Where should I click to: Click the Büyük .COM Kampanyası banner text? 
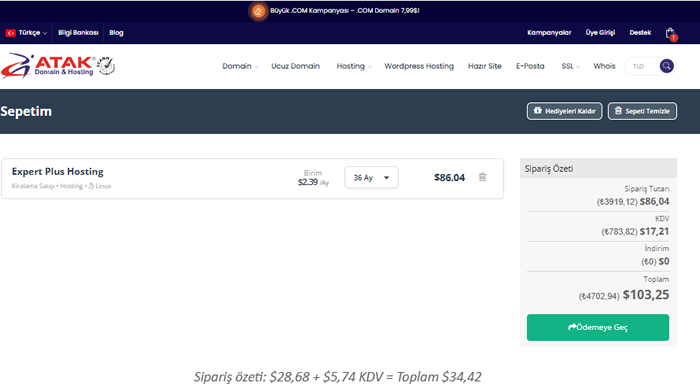345,11
